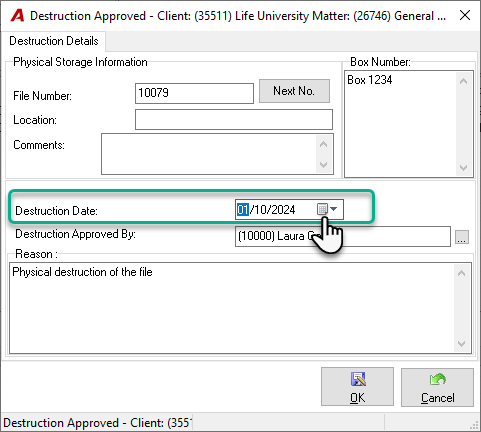
Task: Click the Destruction Approved By field
Action: pos(343,236)
